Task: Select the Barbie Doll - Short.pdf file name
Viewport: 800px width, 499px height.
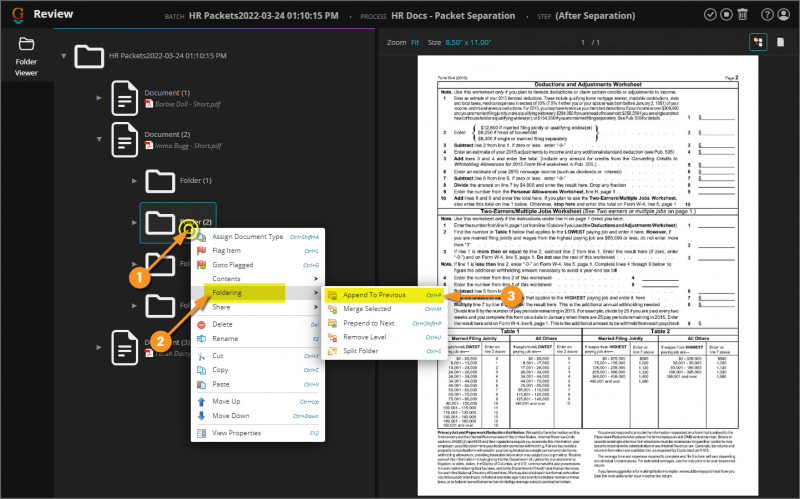Action: pyautogui.click(x=188, y=104)
